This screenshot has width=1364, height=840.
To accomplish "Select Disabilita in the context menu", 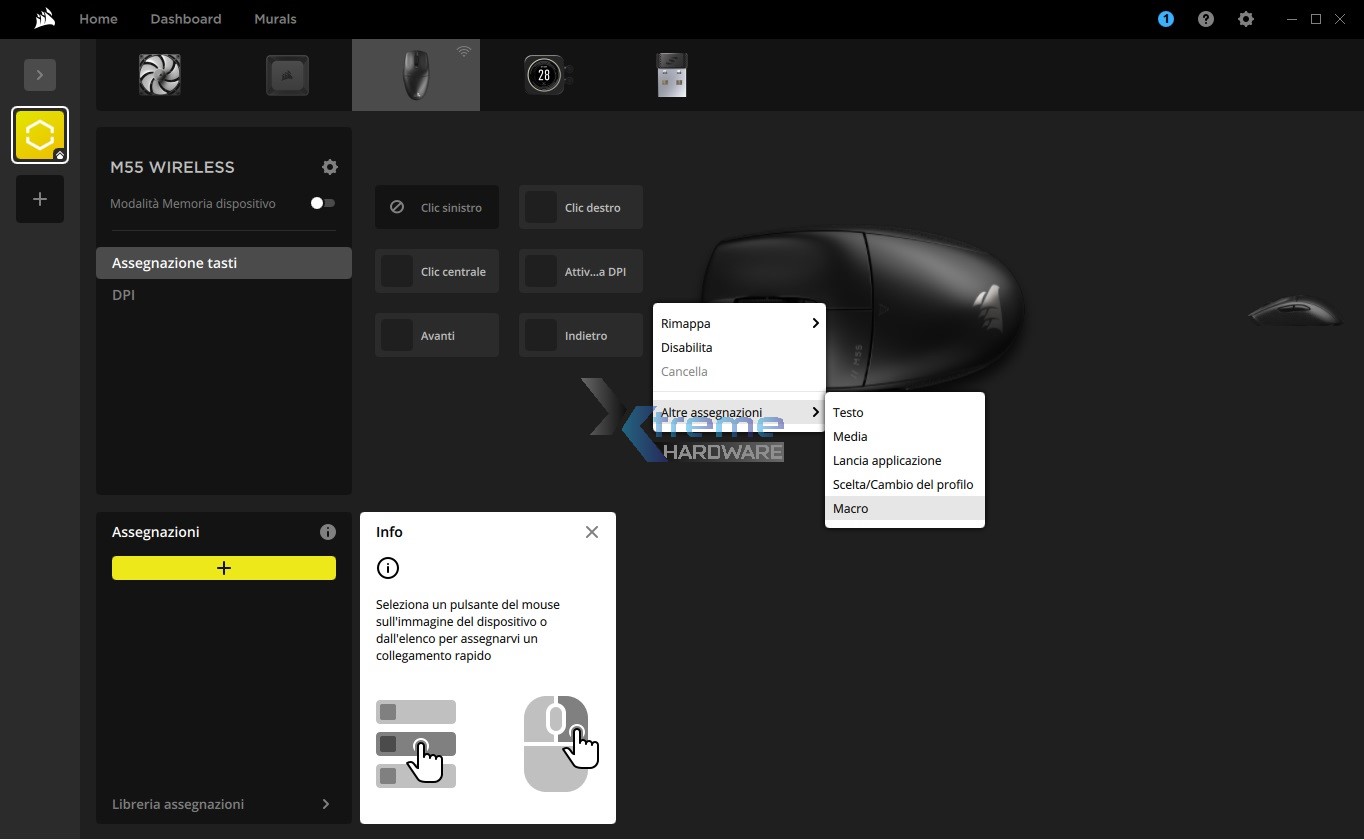I will [687, 348].
